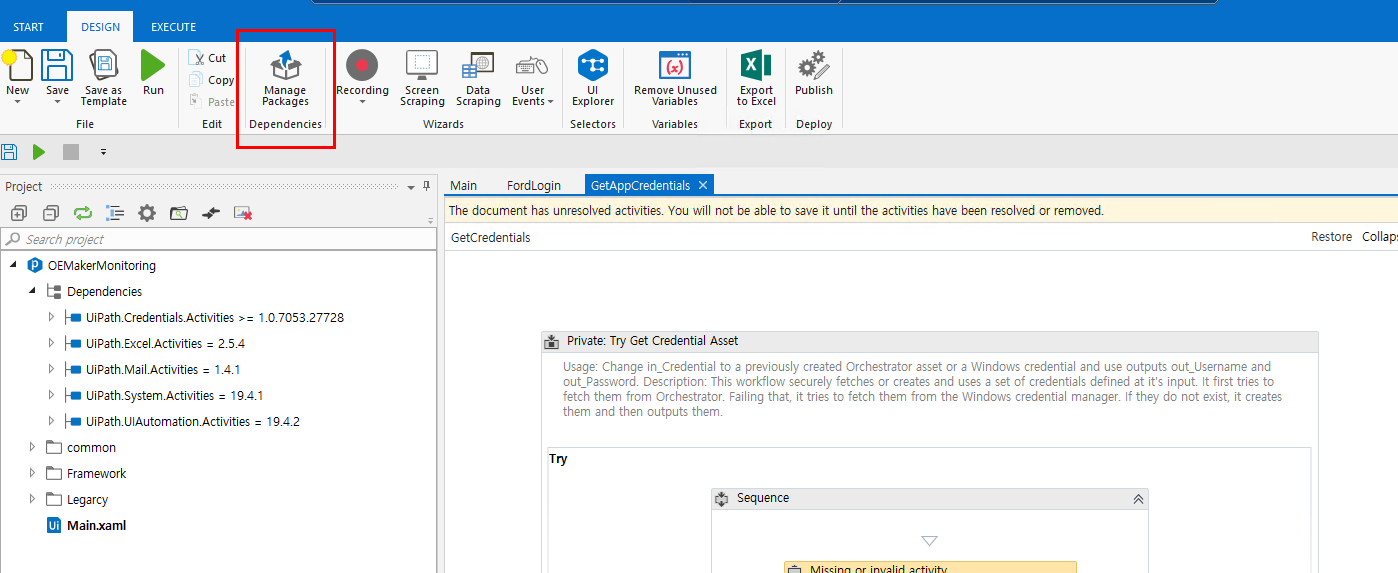1398x573 pixels.
Task: Click the opposing arrows icon in Project toolbar
Action: (x=210, y=213)
